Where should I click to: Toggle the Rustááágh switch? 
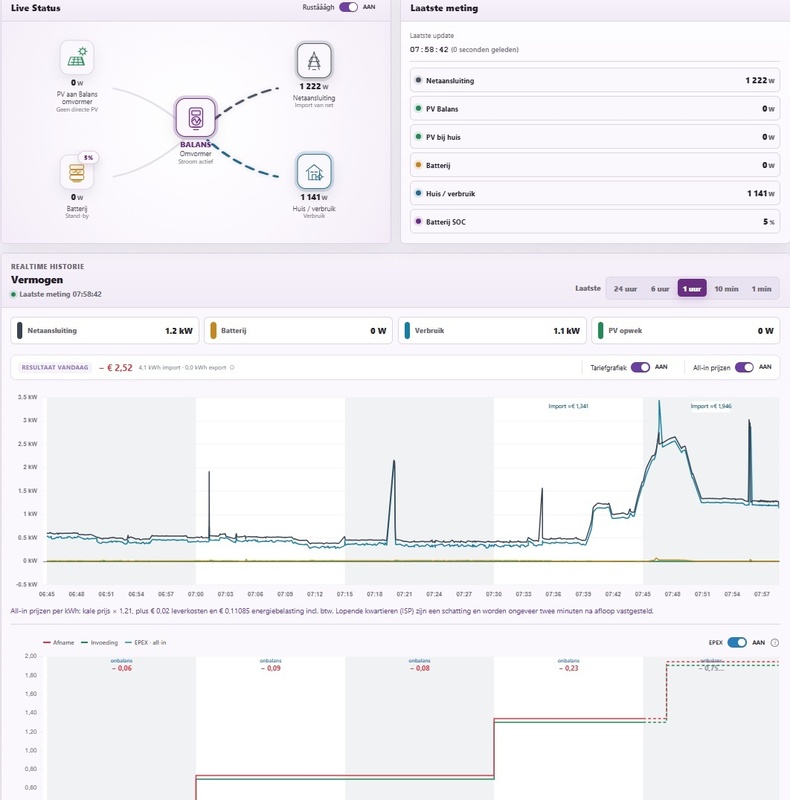tap(349, 7)
